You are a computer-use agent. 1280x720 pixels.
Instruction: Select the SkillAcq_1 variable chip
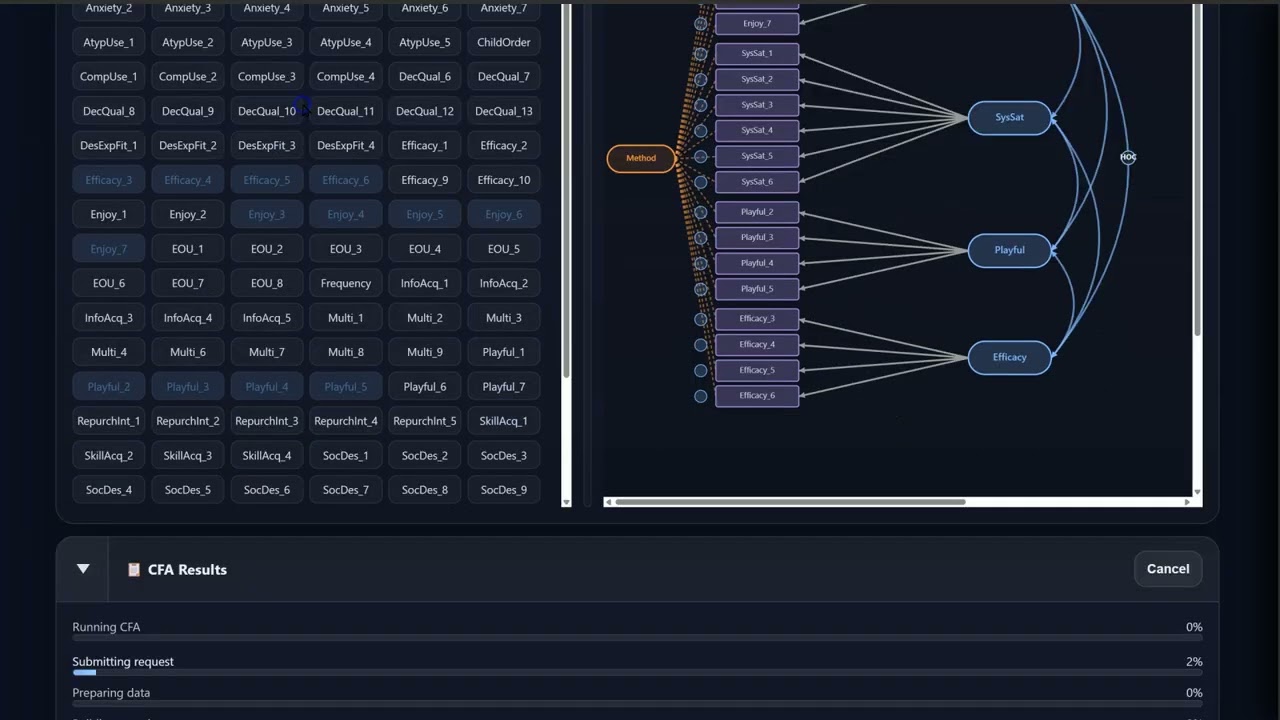tap(504, 421)
